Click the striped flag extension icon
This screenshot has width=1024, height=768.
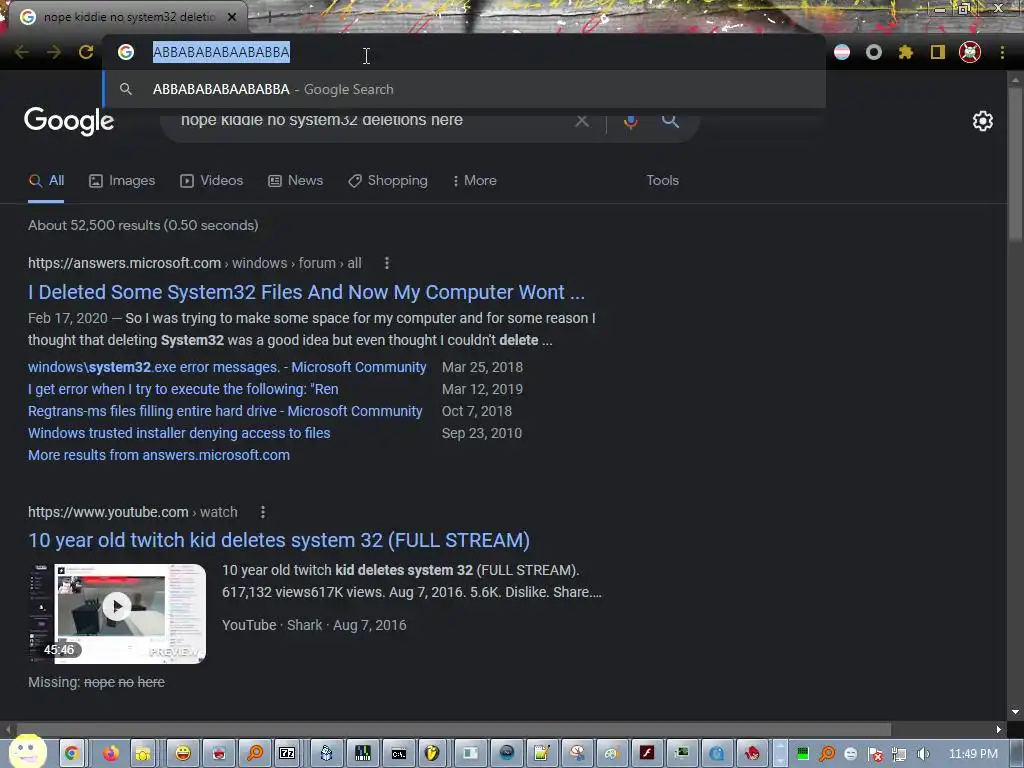coord(842,52)
